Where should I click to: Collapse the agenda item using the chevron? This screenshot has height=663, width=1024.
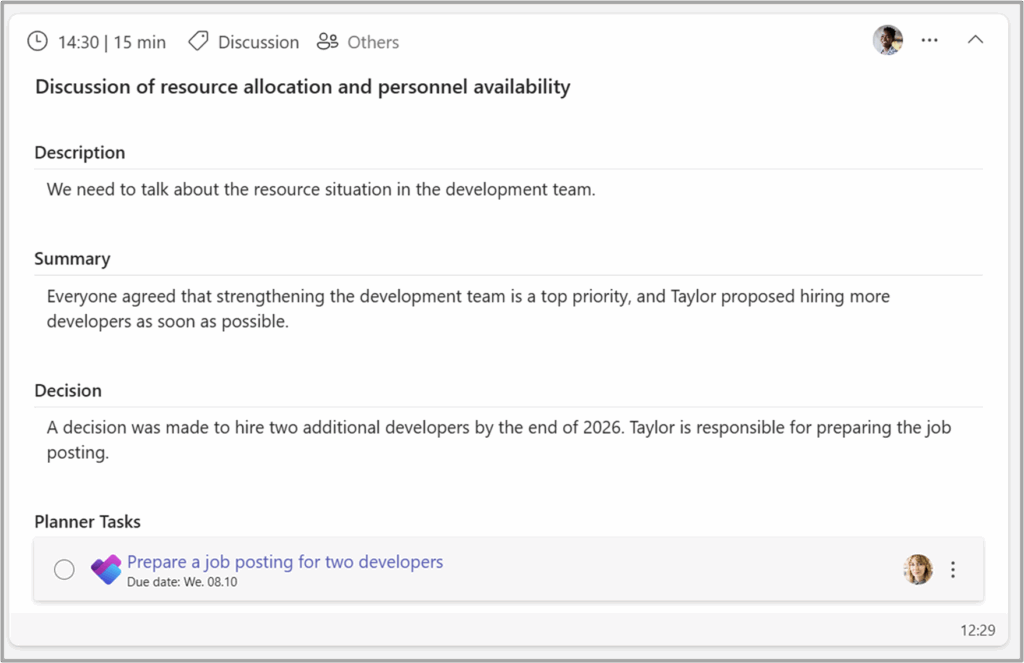975,40
